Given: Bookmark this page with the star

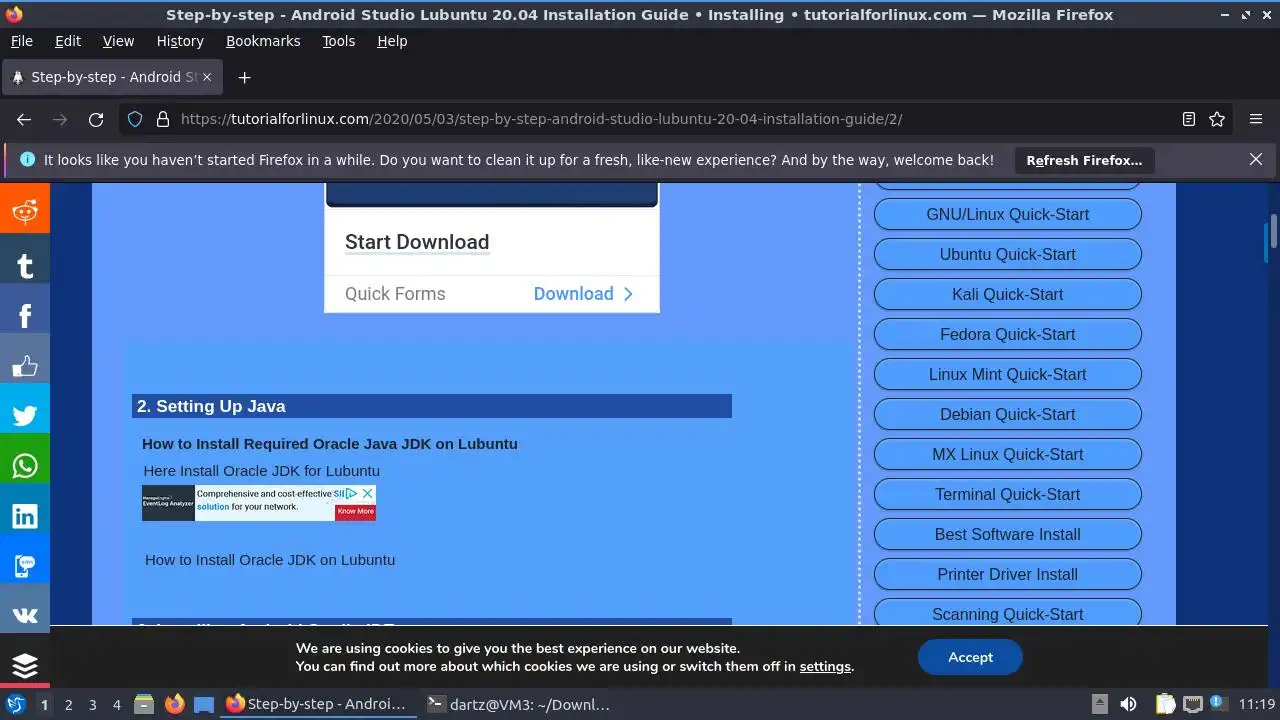Looking at the screenshot, I should coord(1217,119).
